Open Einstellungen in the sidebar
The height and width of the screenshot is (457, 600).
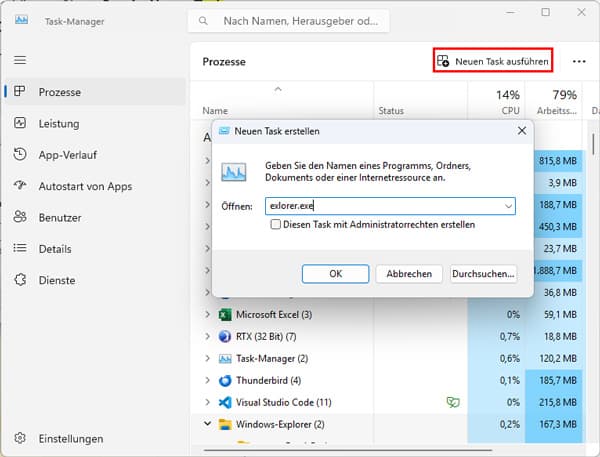pyautogui.click(x=95, y=438)
